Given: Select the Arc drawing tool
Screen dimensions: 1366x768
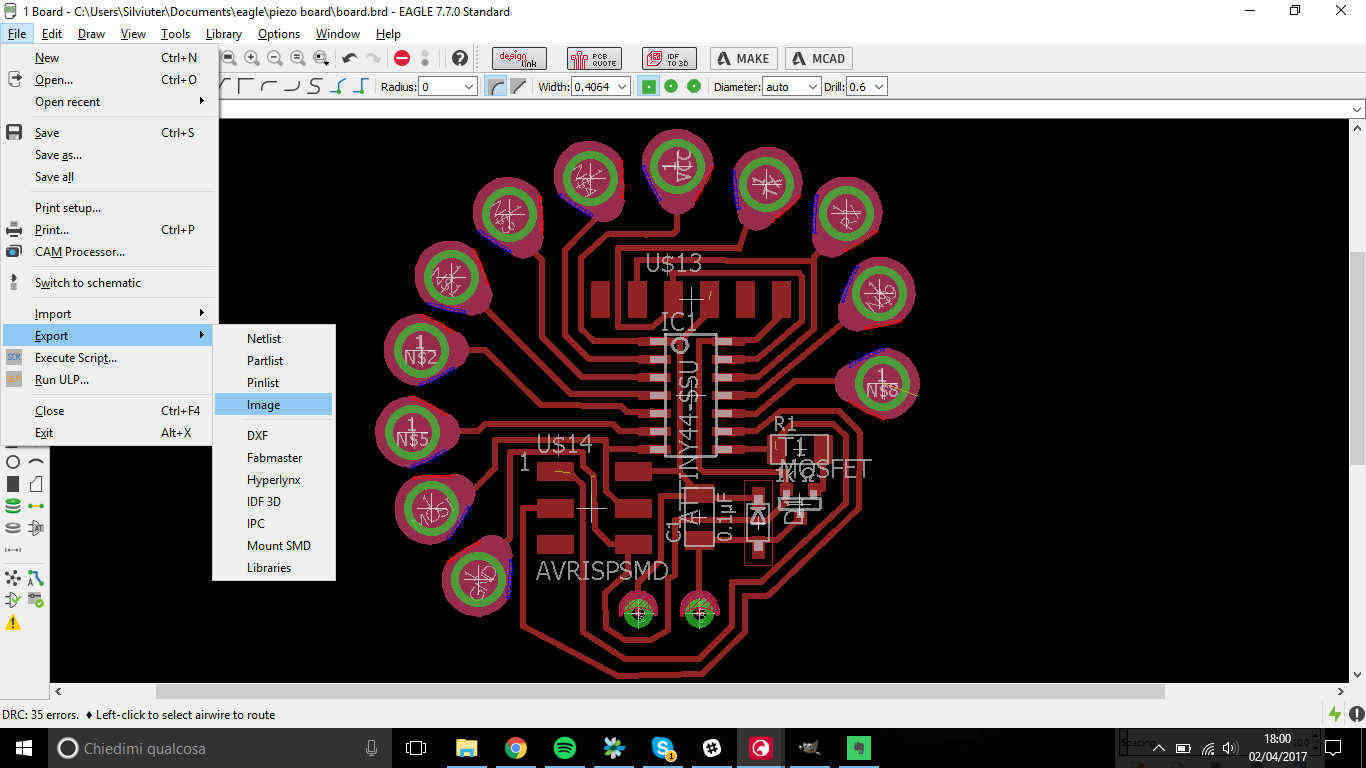Looking at the screenshot, I should 36,462.
